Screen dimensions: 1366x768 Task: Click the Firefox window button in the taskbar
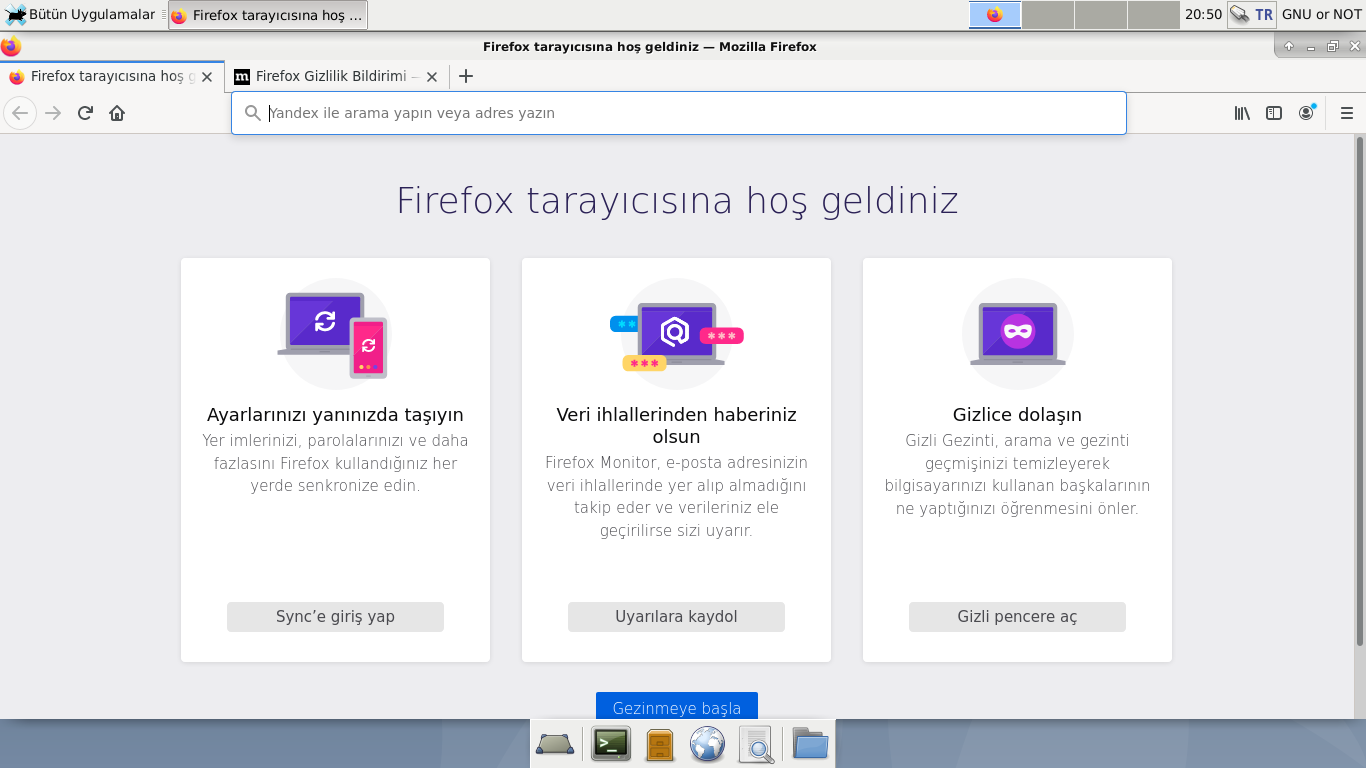click(268, 15)
